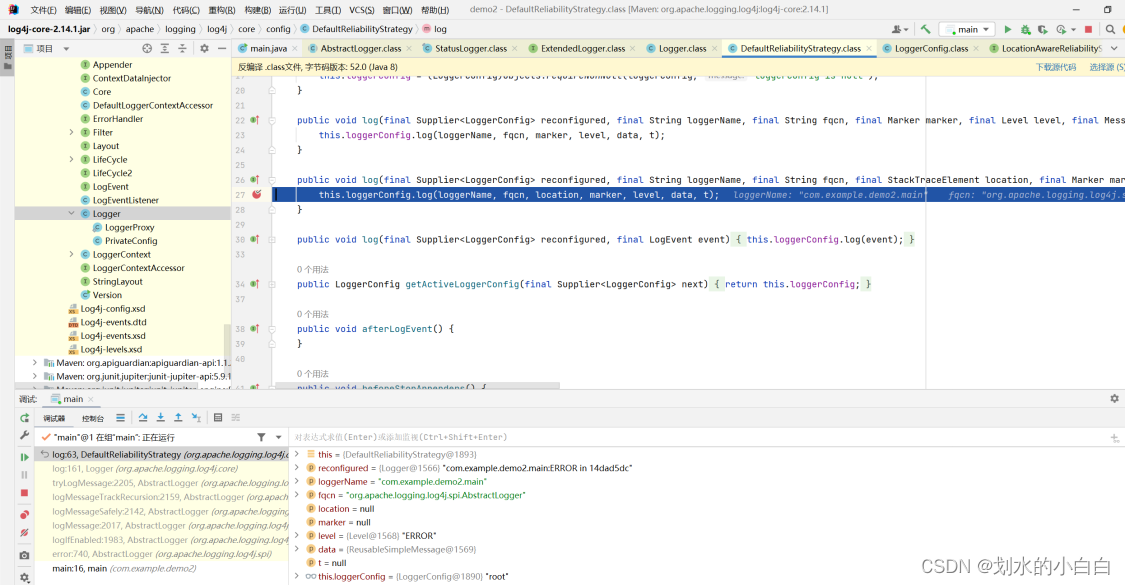
Task: Click choose sources link
Action: tap(1106, 67)
